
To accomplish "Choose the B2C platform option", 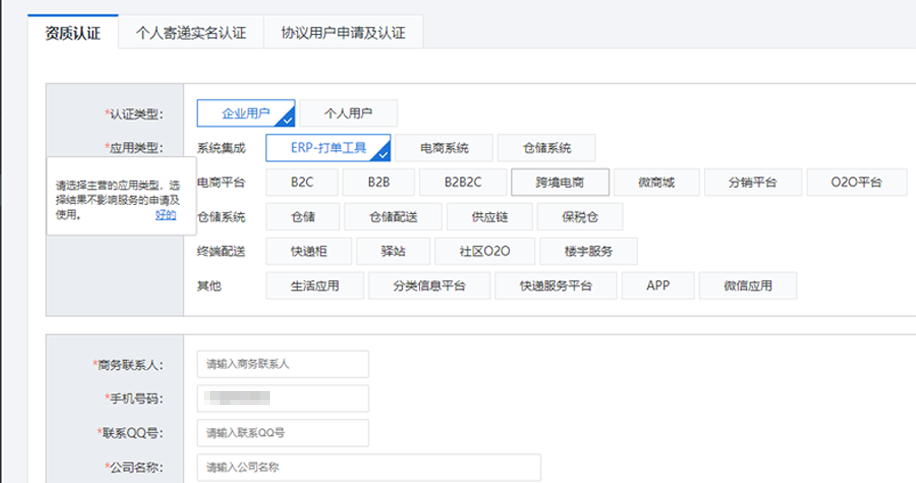I will tap(302, 182).
